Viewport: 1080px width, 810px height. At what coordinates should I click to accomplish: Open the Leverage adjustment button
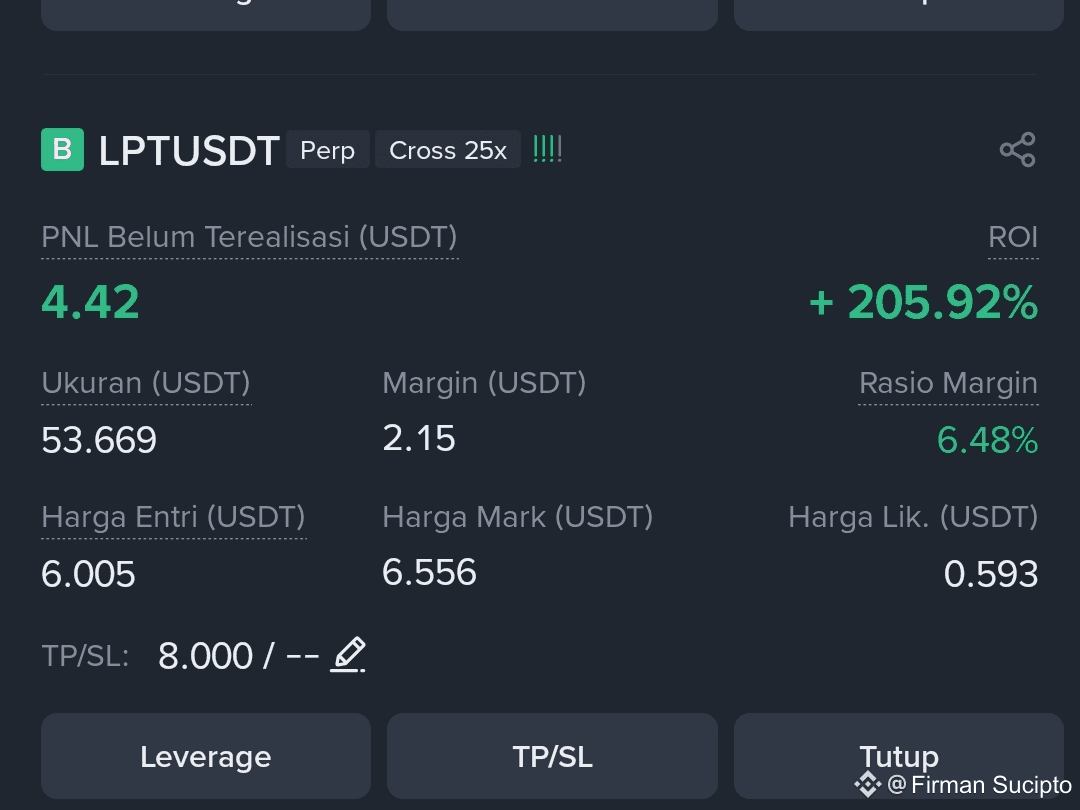[206, 756]
